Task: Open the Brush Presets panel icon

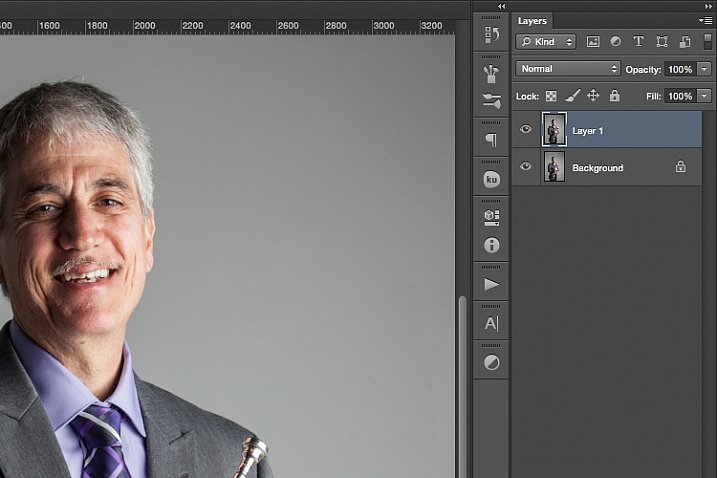Action: (x=491, y=74)
